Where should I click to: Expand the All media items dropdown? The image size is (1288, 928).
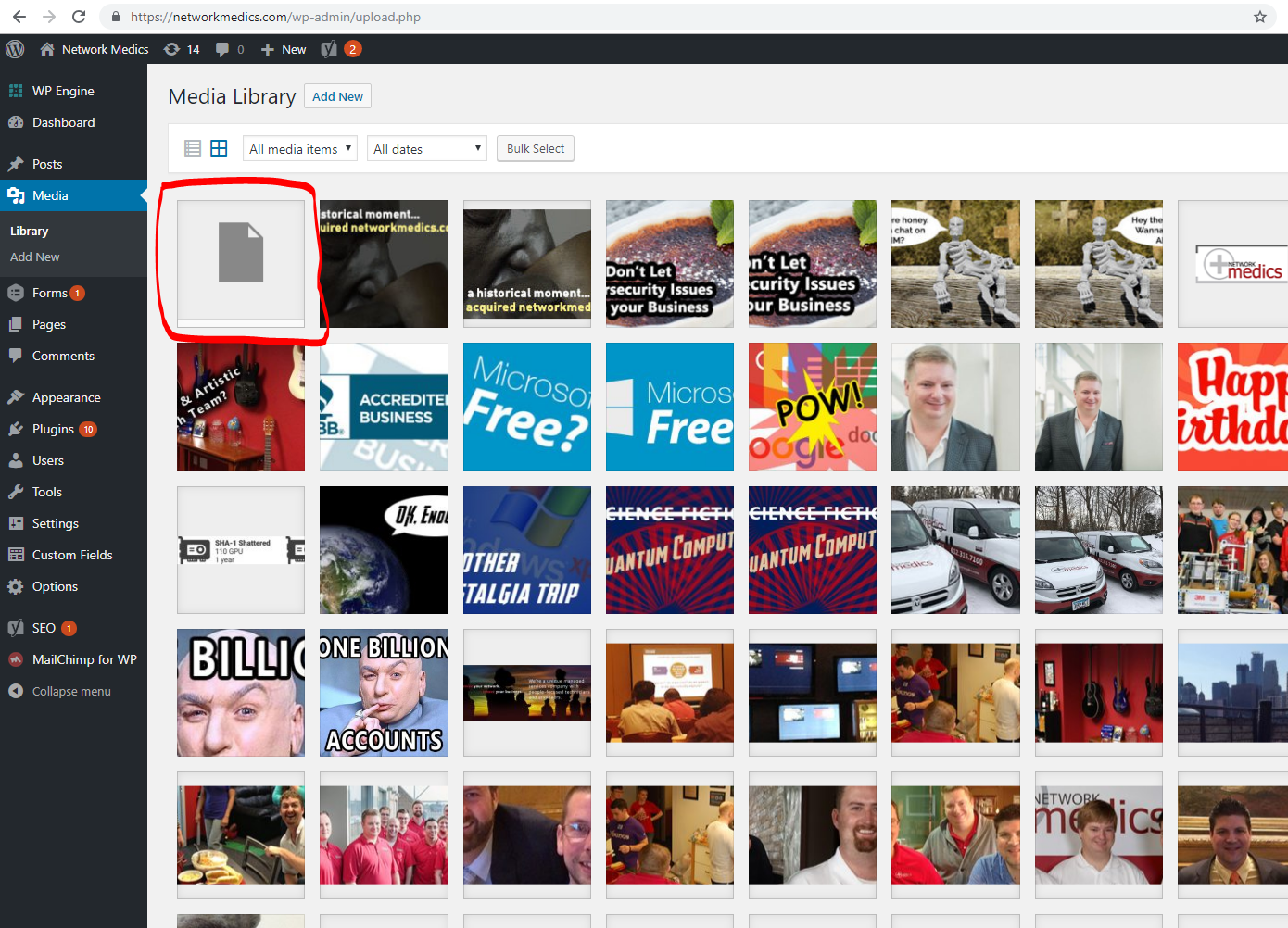(300, 149)
